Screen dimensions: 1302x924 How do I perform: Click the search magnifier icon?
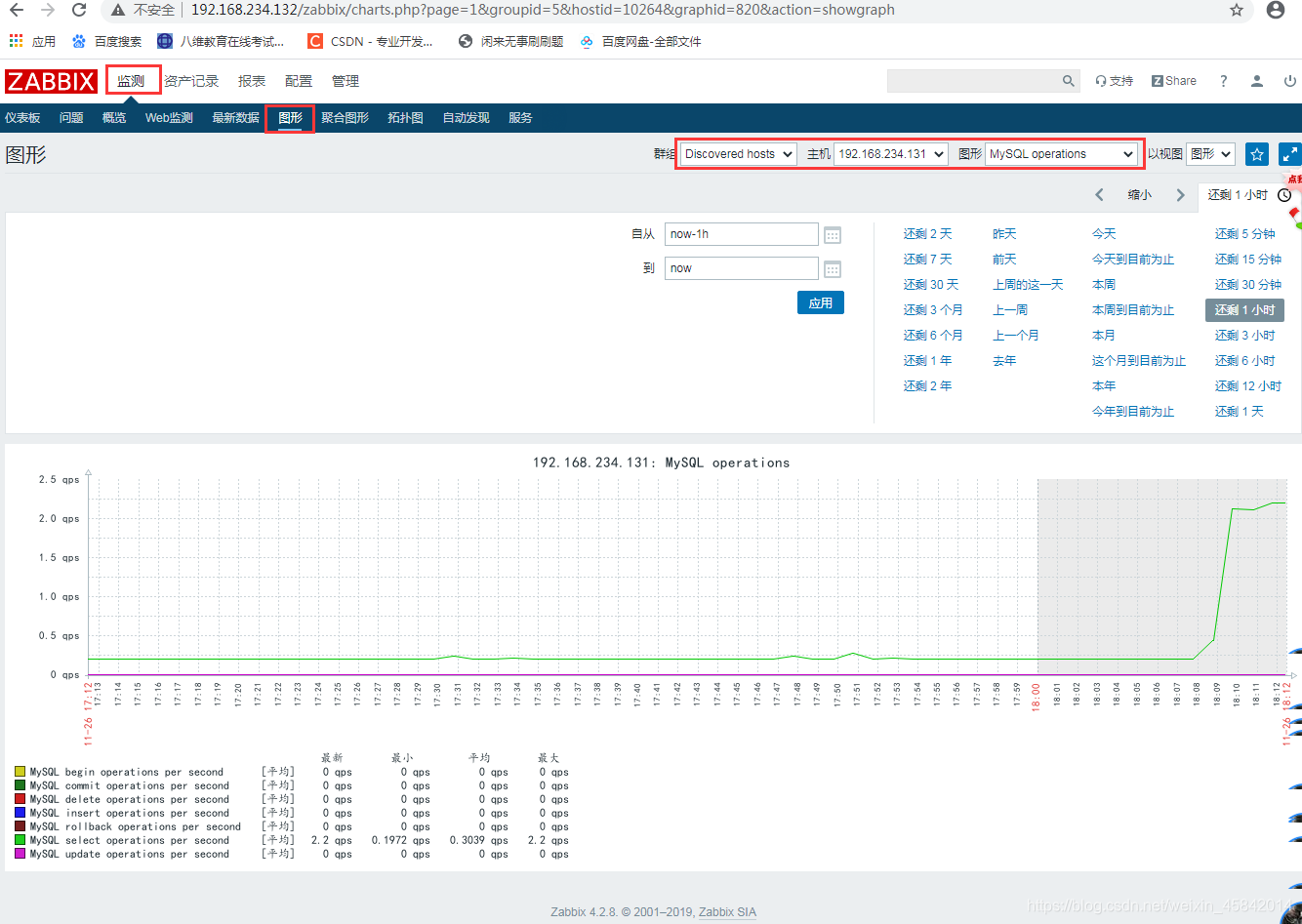pos(1069,81)
